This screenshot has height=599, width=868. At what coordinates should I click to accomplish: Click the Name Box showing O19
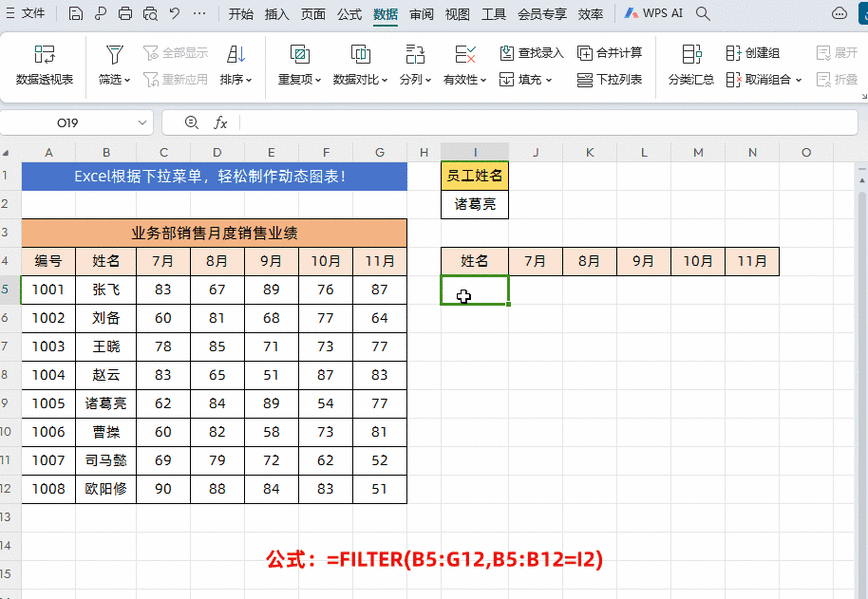pos(68,123)
